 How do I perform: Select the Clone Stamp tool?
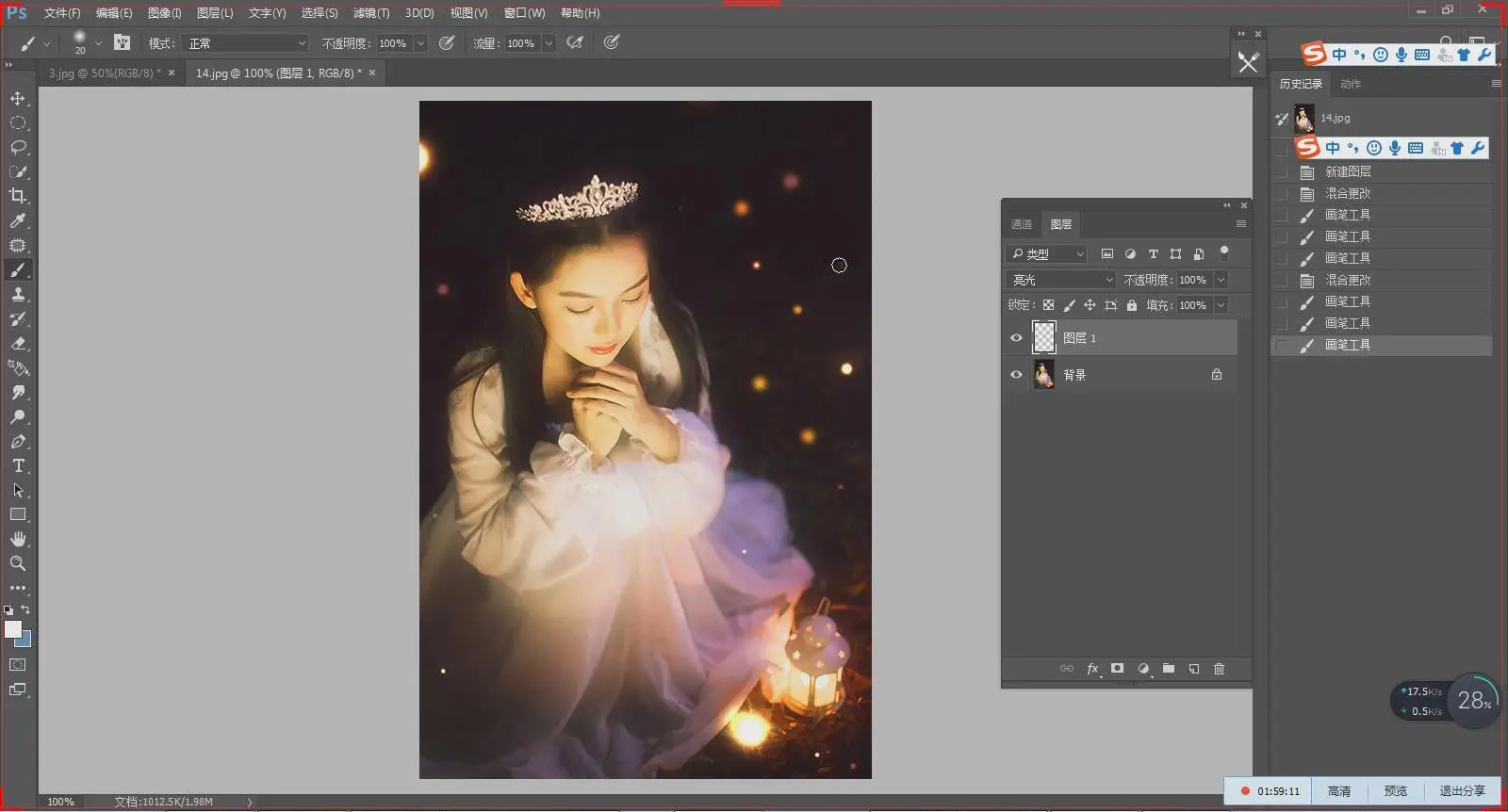(x=18, y=295)
